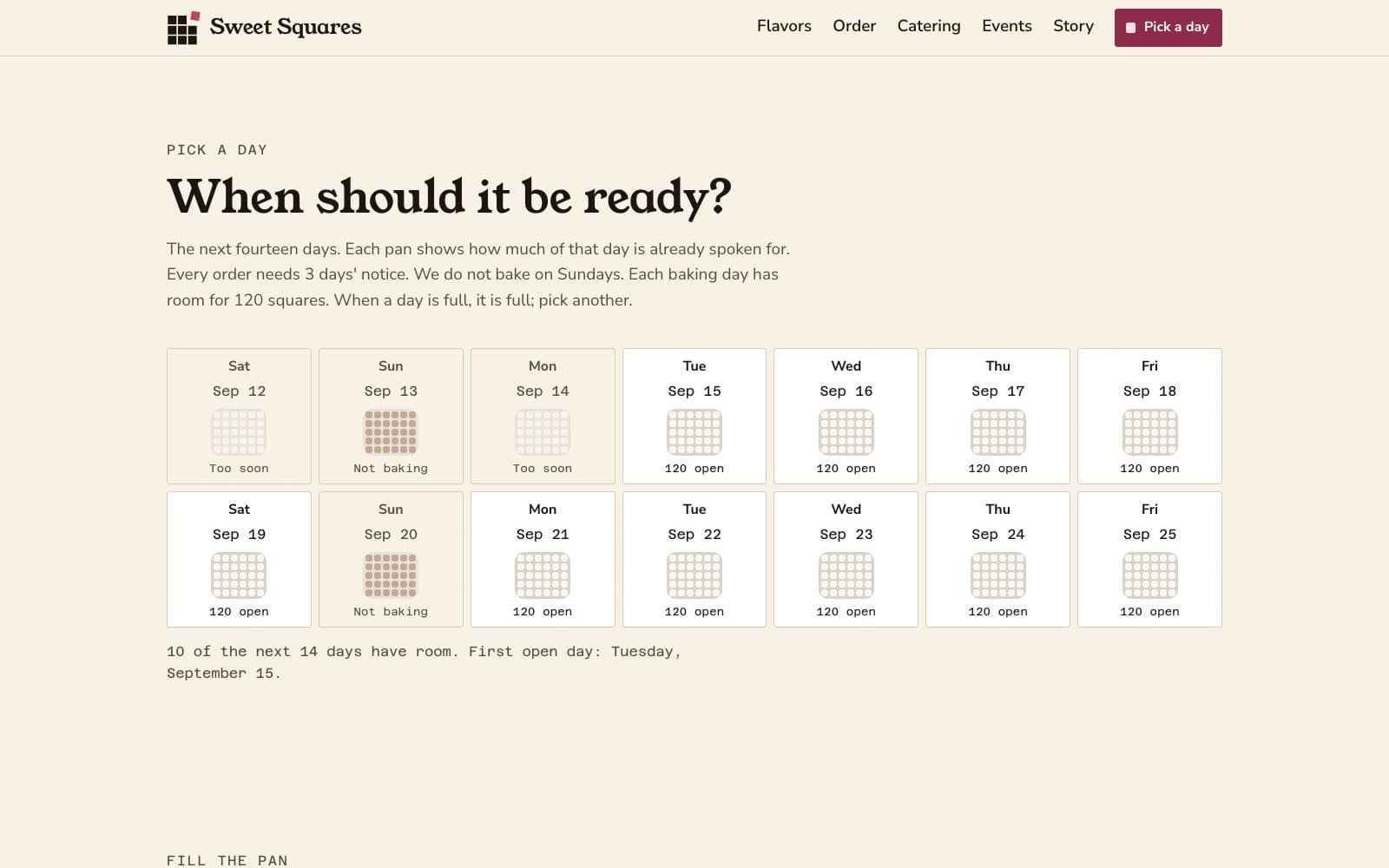This screenshot has width=1389, height=868.
Task: Choose Wed Sep 16 pan icon
Action: (846, 432)
